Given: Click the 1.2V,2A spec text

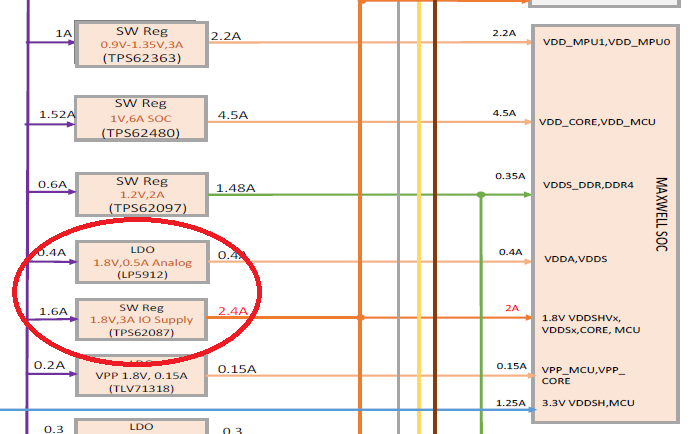Looking at the screenshot, I should 142,195.
